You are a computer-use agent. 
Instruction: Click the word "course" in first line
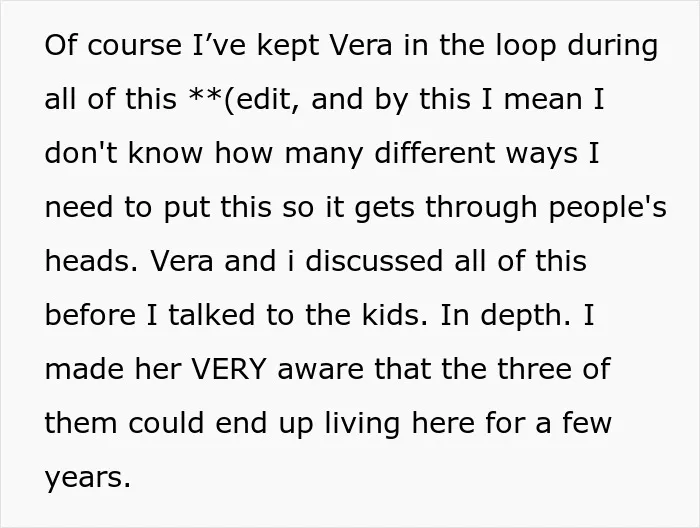pyautogui.click(x=134, y=46)
